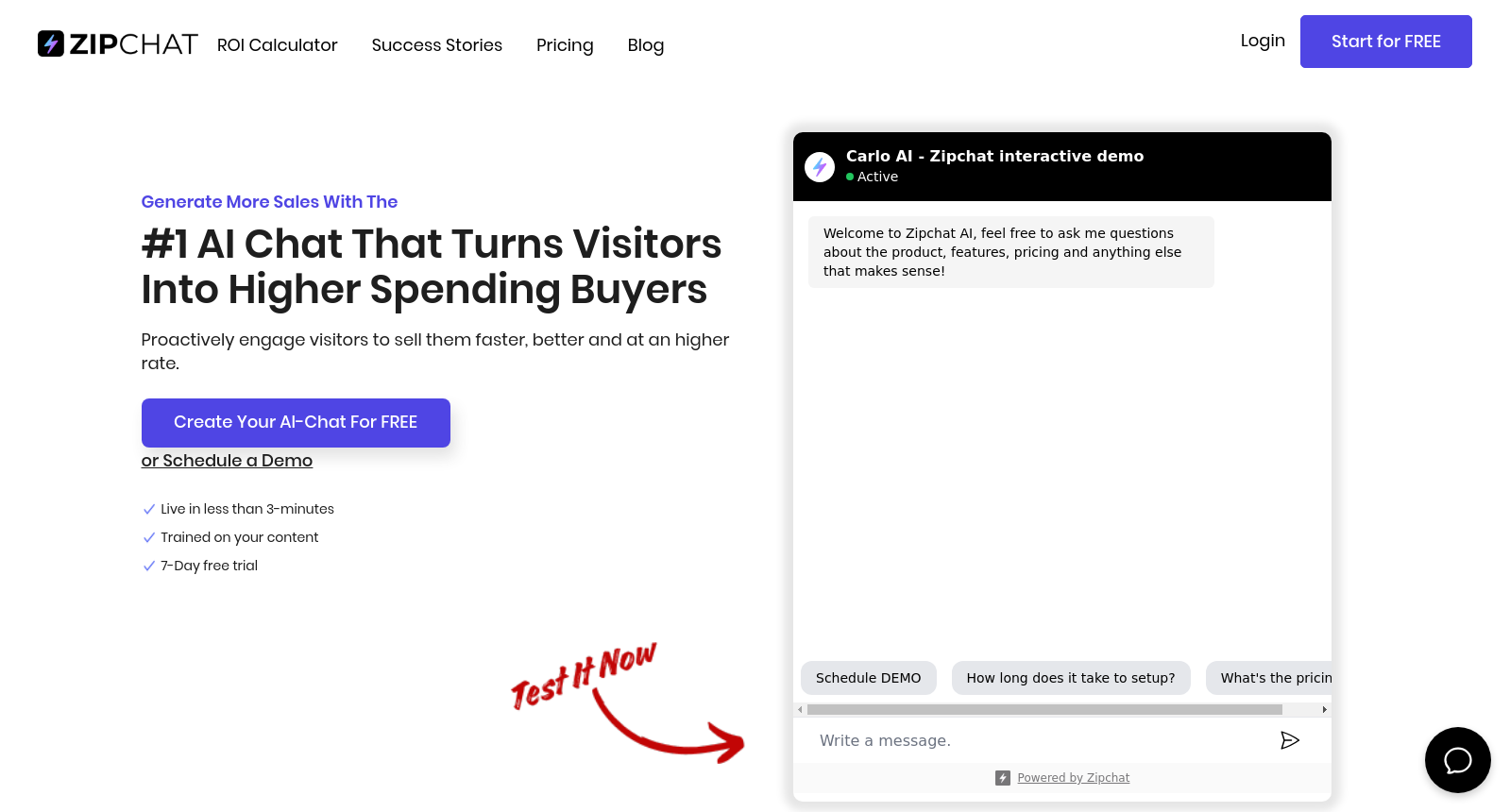Click the Start for FREE button
The width and height of the screenshot is (1510, 812).
click(x=1385, y=42)
